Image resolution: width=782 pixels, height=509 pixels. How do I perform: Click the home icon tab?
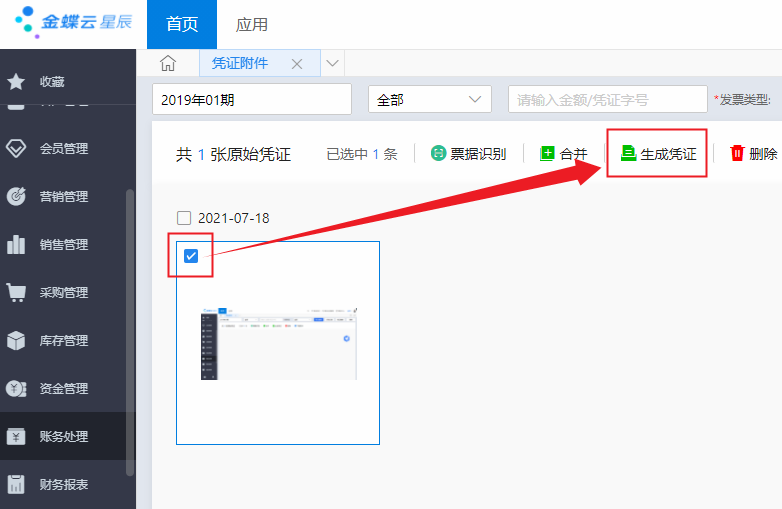pyautogui.click(x=168, y=63)
